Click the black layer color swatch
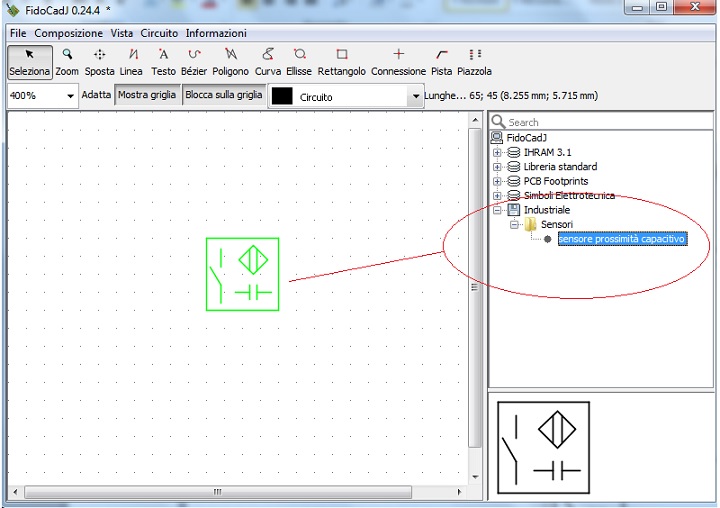Viewport: 720px width, 508px height. (x=283, y=97)
